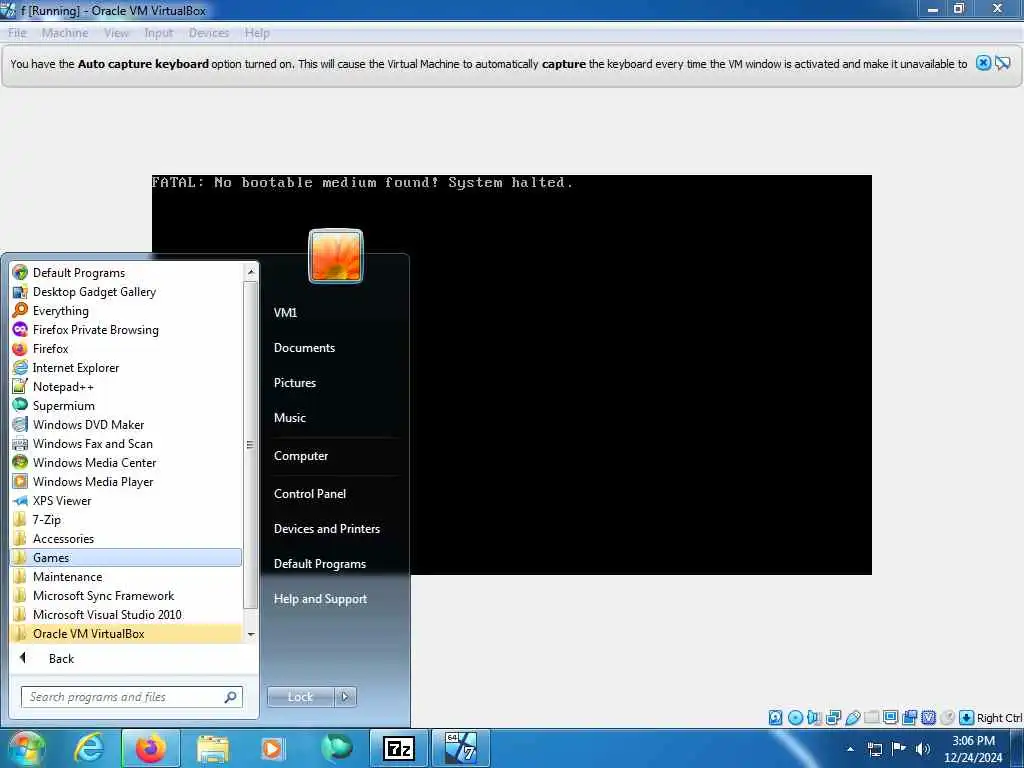This screenshot has width=1024, height=768.
Task: Launch Windows Media Center
Action: [125, 462]
